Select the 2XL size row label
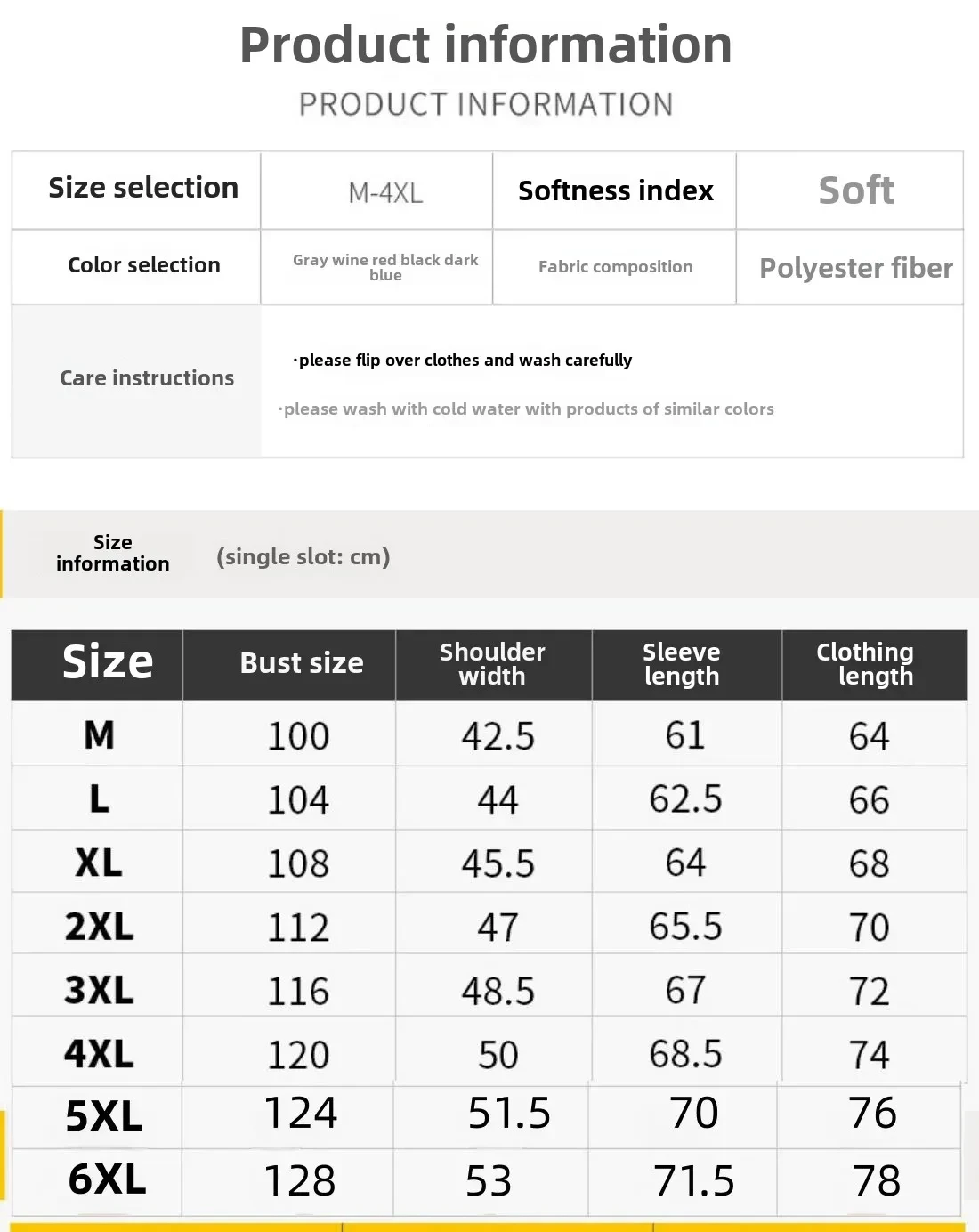 tap(99, 927)
